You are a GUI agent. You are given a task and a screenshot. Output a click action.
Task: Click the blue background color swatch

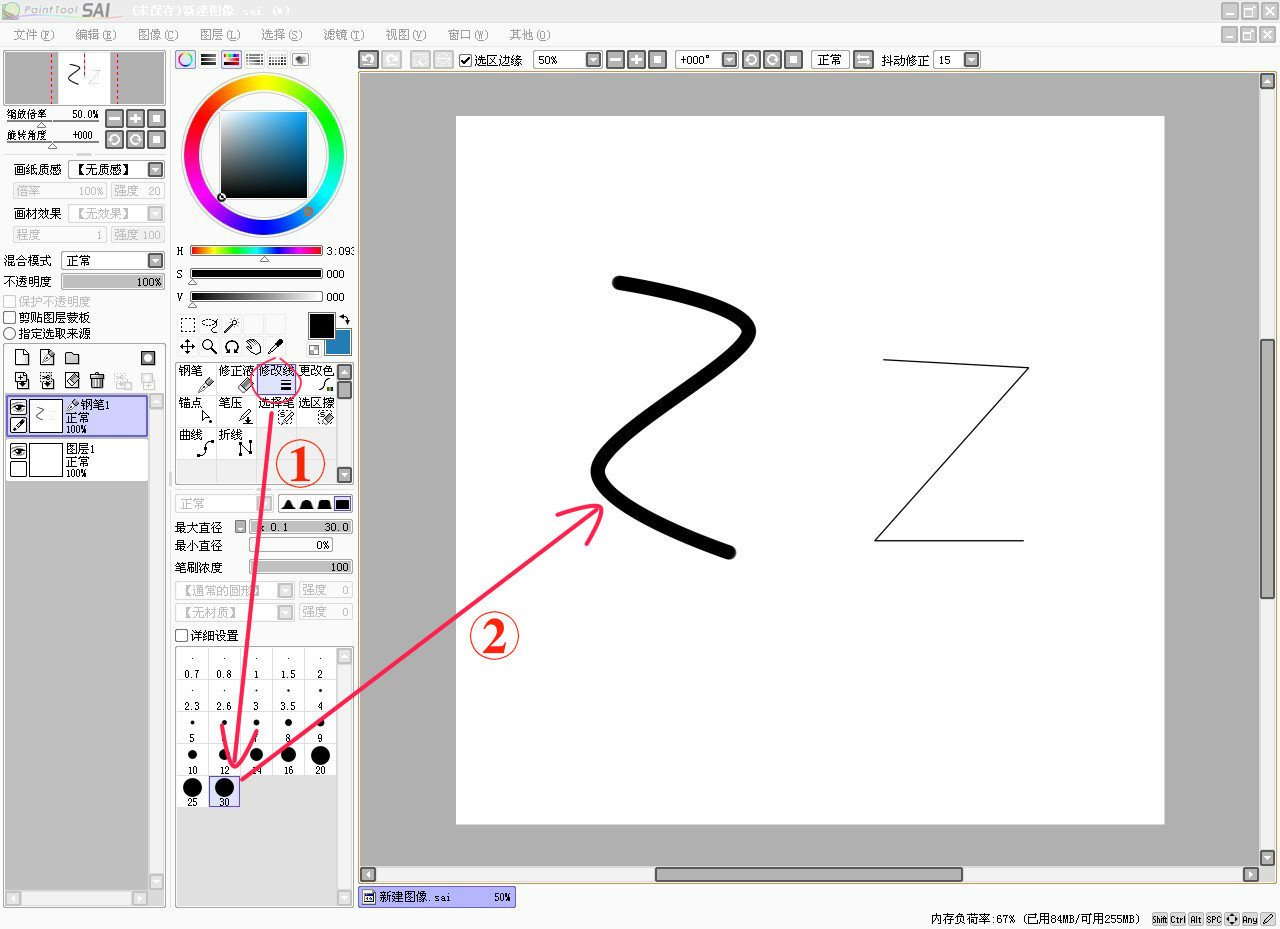pyautogui.click(x=339, y=343)
